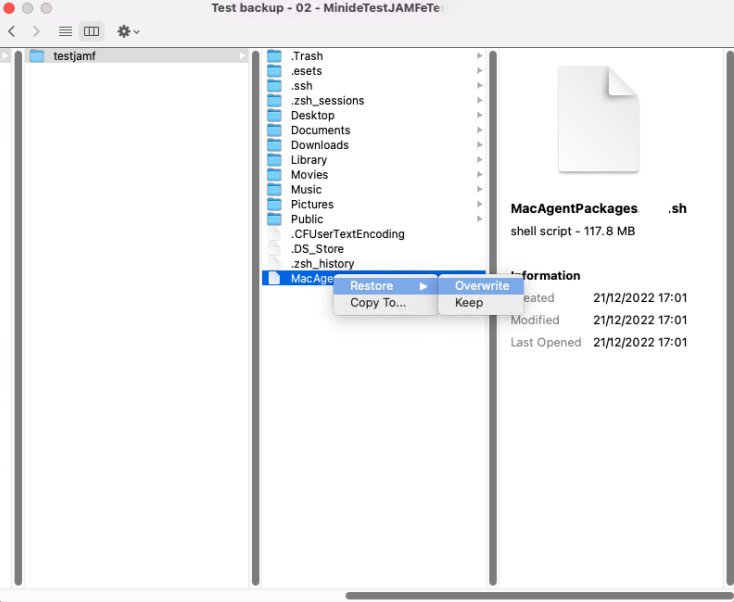Select the testjamf folder icon
The width and height of the screenshot is (734, 602).
tap(37, 56)
